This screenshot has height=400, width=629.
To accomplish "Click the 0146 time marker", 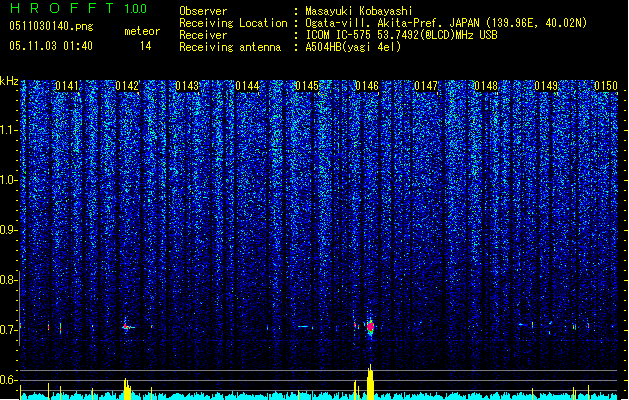I will click(367, 86).
